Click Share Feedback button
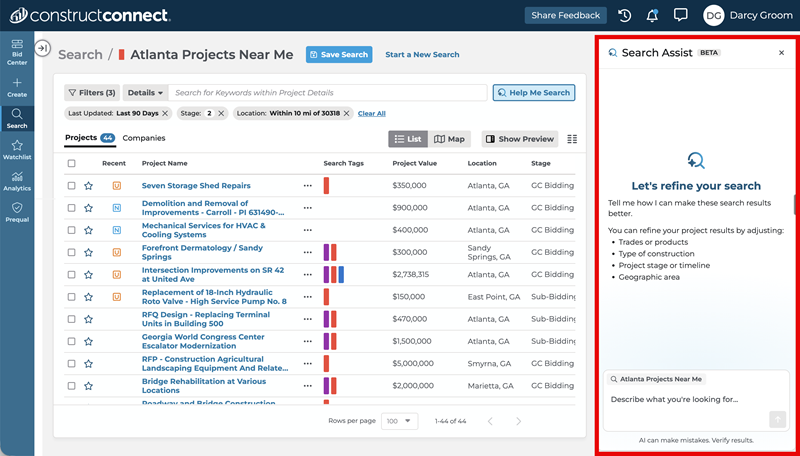Screen dimensions: 800x456 (565, 15)
